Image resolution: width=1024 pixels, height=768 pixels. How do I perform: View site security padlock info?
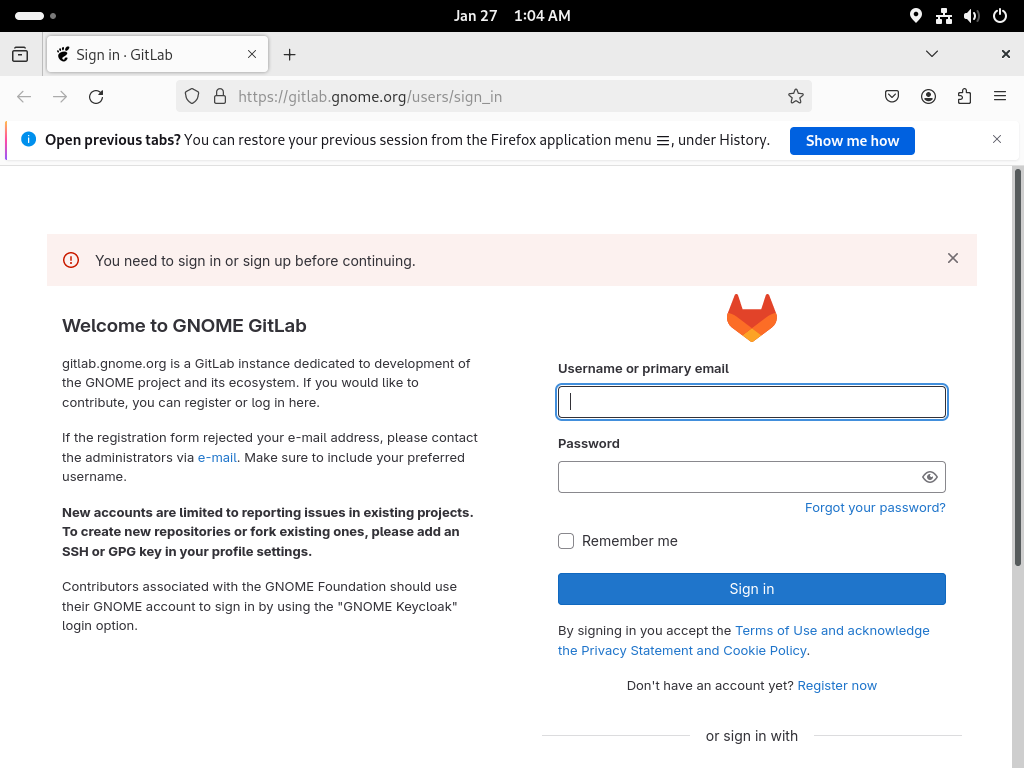(220, 97)
